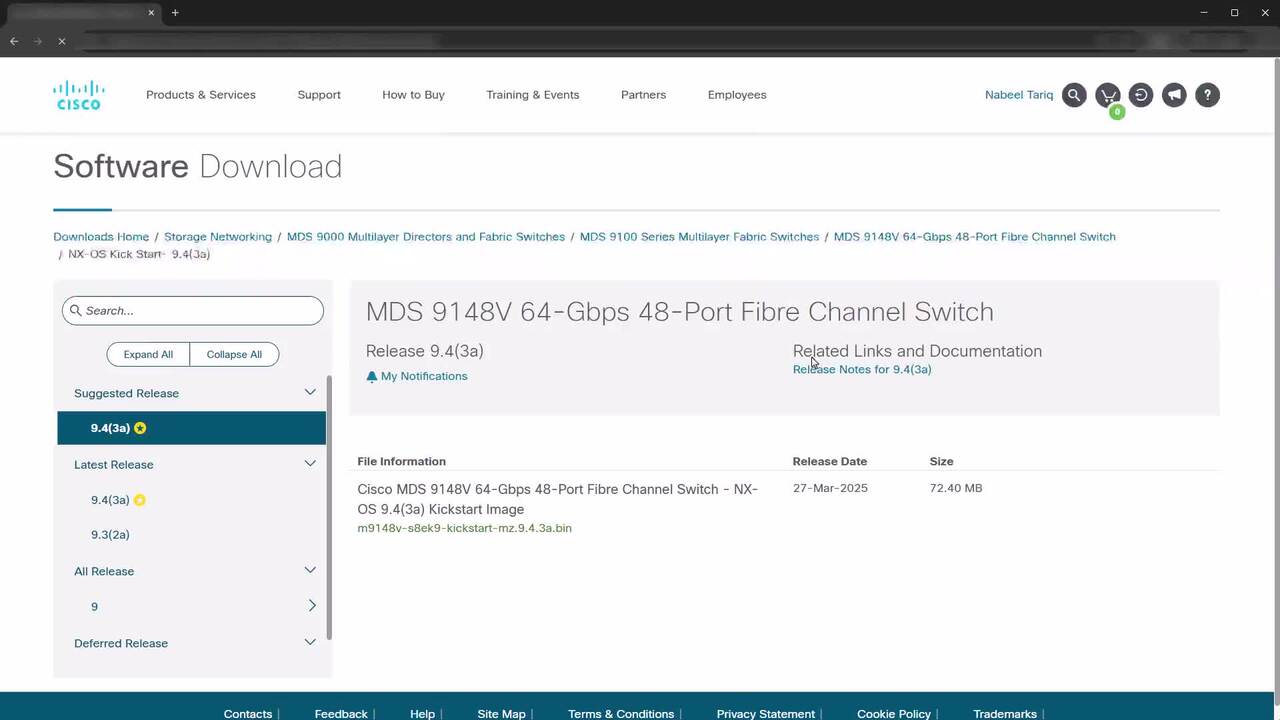
Task: Open Cookie Policy footer link
Action: tap(894, 714)
